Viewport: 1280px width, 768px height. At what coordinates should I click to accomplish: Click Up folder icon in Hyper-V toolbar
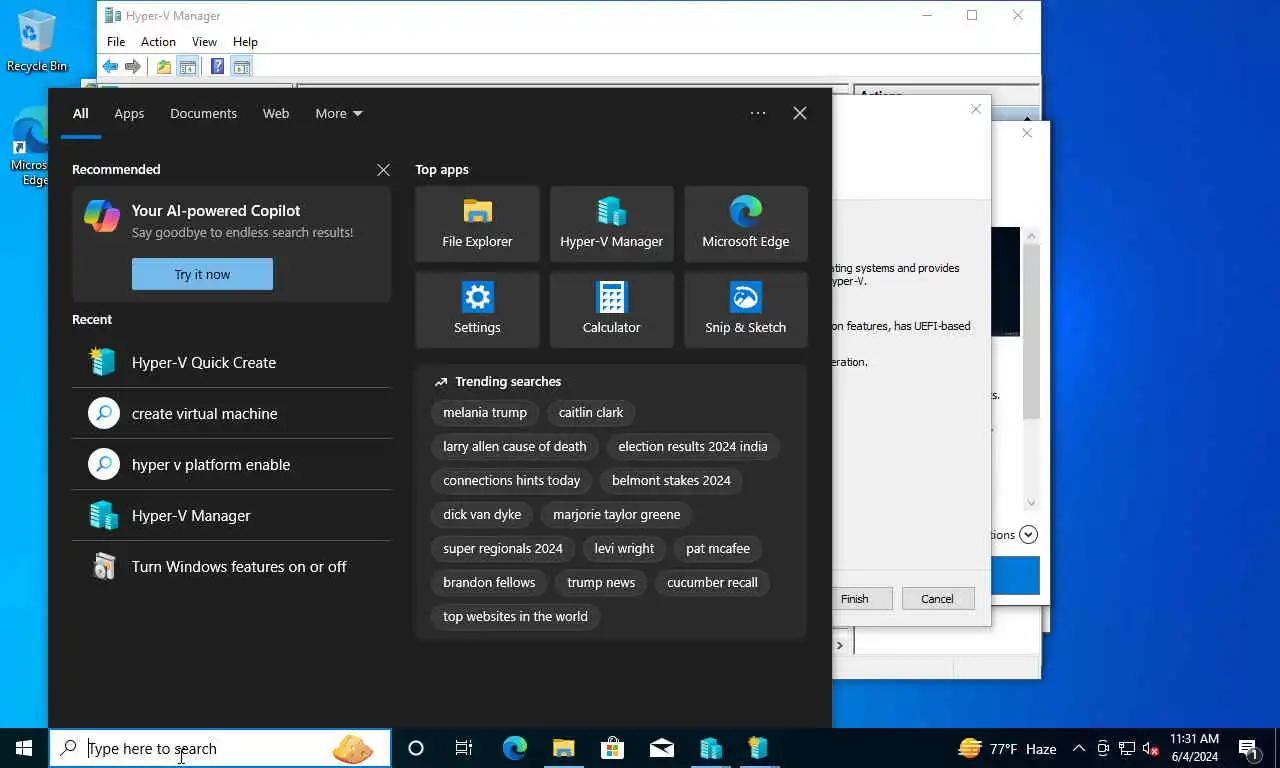point(164,67)
